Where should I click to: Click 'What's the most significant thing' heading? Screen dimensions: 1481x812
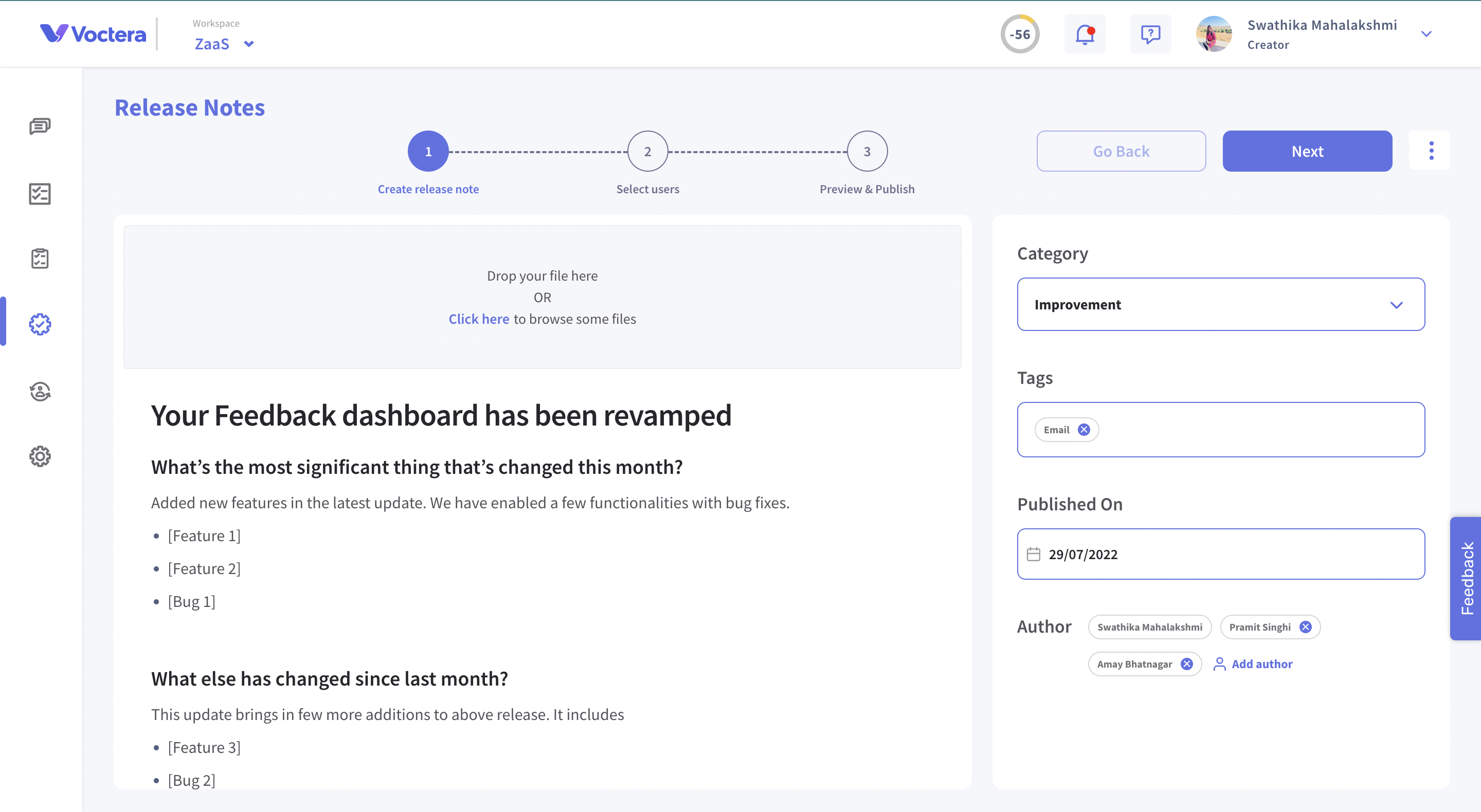tap(417, 467)
